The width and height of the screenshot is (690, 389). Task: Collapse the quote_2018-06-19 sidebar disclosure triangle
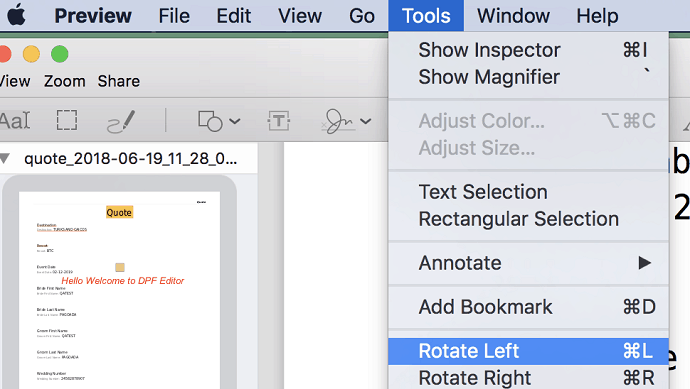[x=5, y=158]
